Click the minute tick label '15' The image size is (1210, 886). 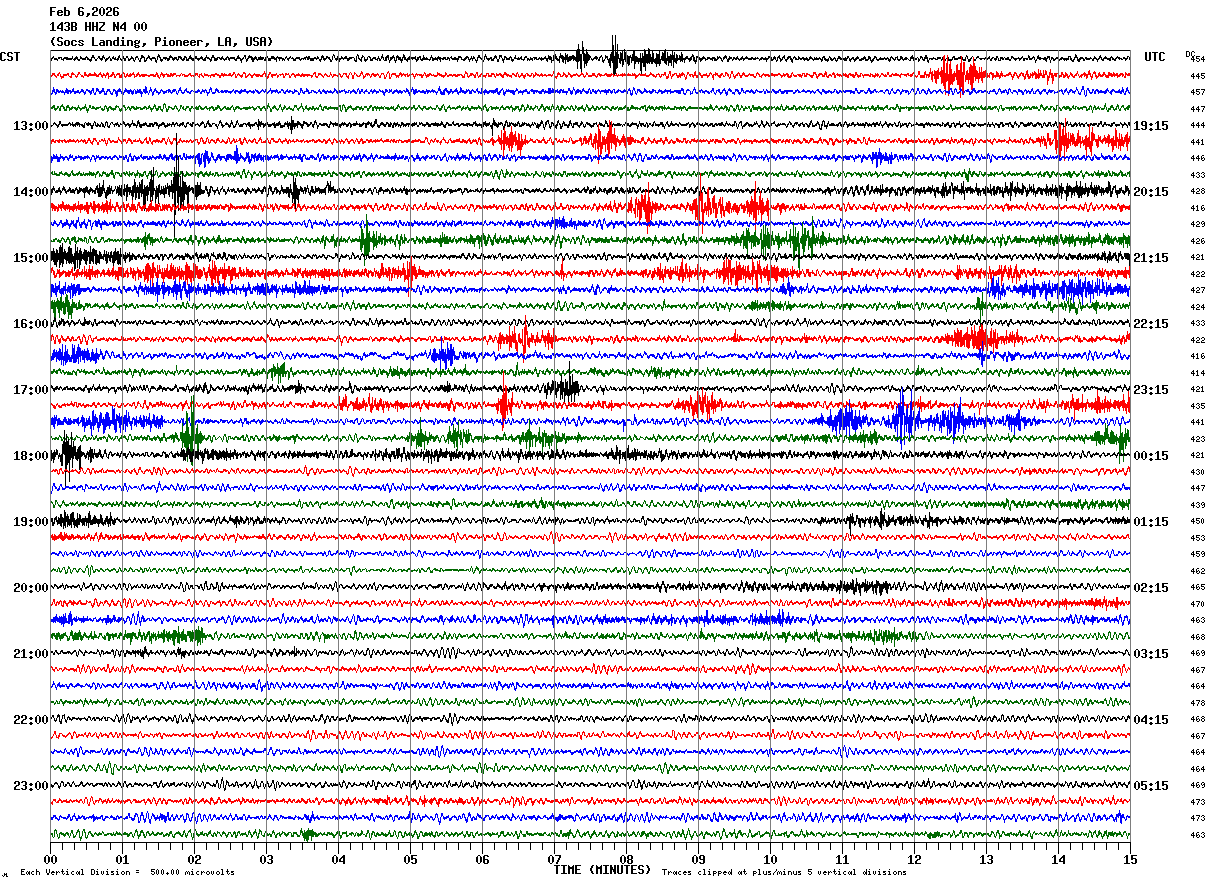point(1130,859)
